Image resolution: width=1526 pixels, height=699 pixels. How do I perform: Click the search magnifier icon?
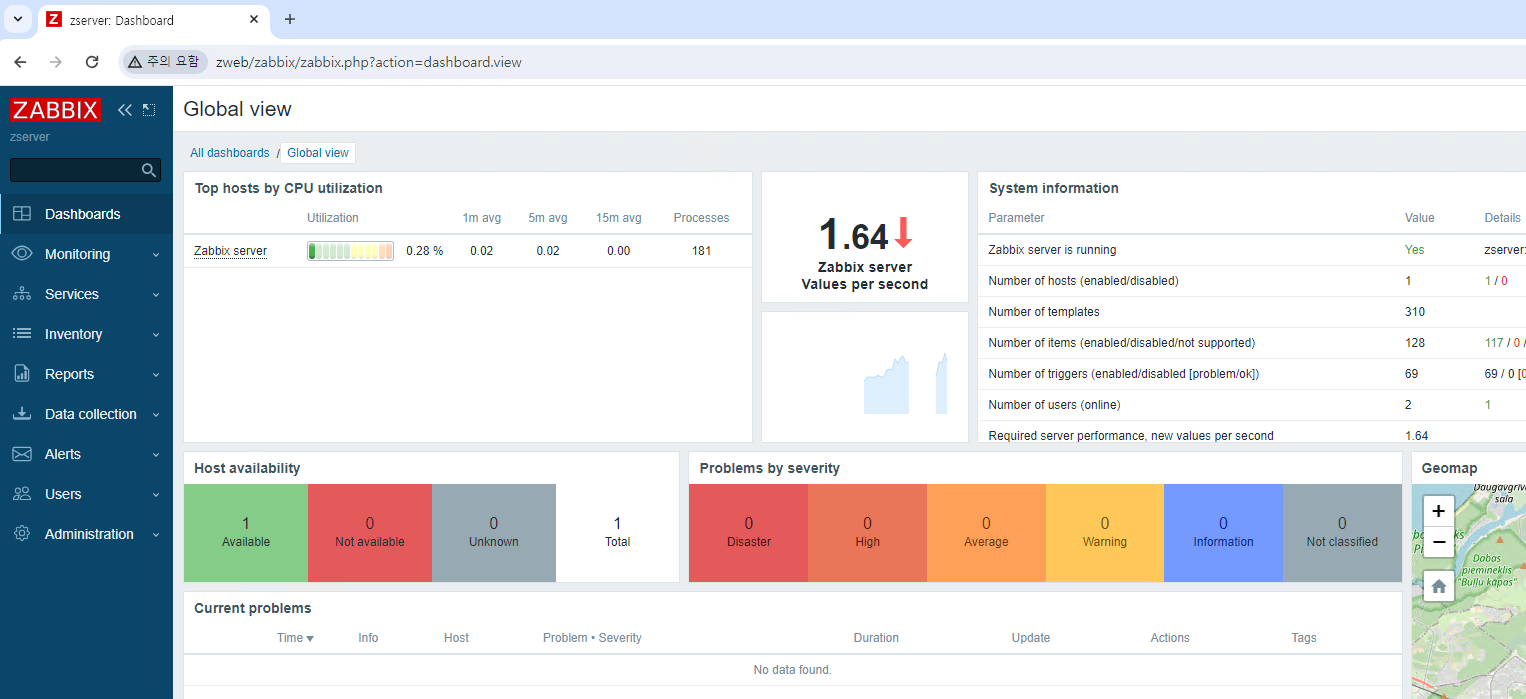point(149,170)
